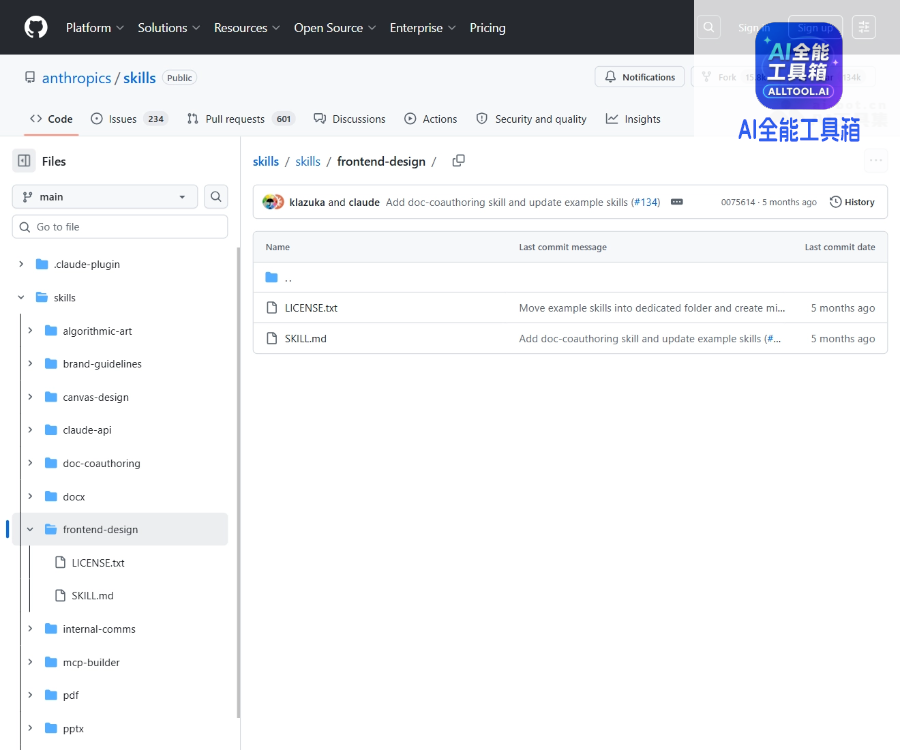Open Enterprise dropdown in header

[422, 28]
